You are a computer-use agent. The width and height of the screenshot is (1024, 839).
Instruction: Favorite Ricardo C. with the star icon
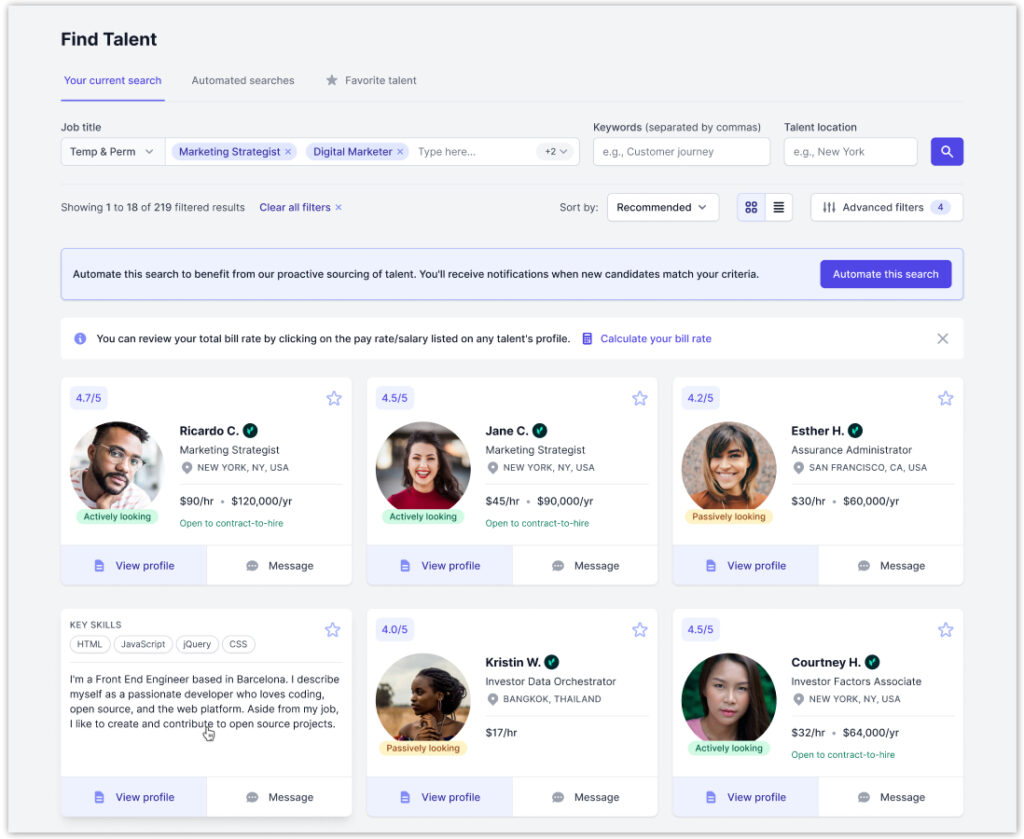point(334,398)
